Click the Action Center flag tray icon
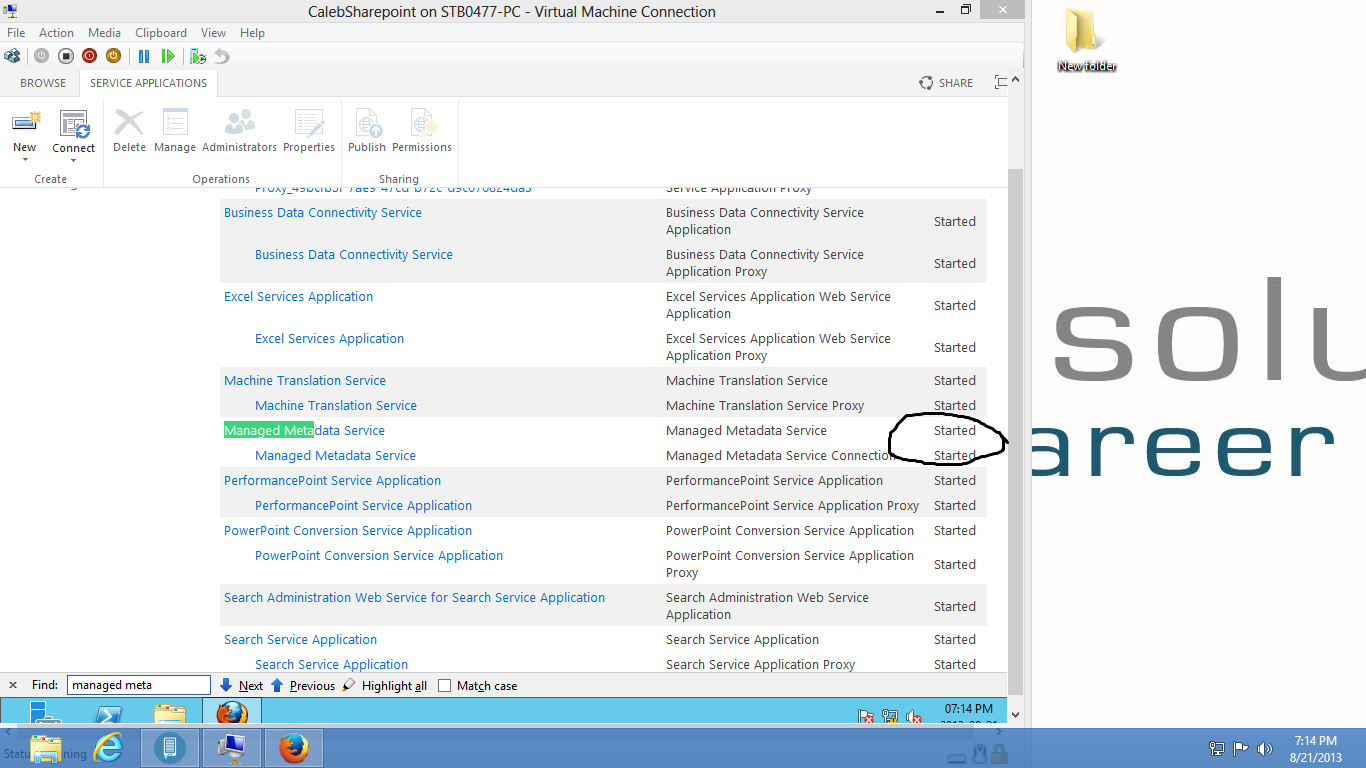This screenshot has height=768, width=1366. coord(1240,748)
